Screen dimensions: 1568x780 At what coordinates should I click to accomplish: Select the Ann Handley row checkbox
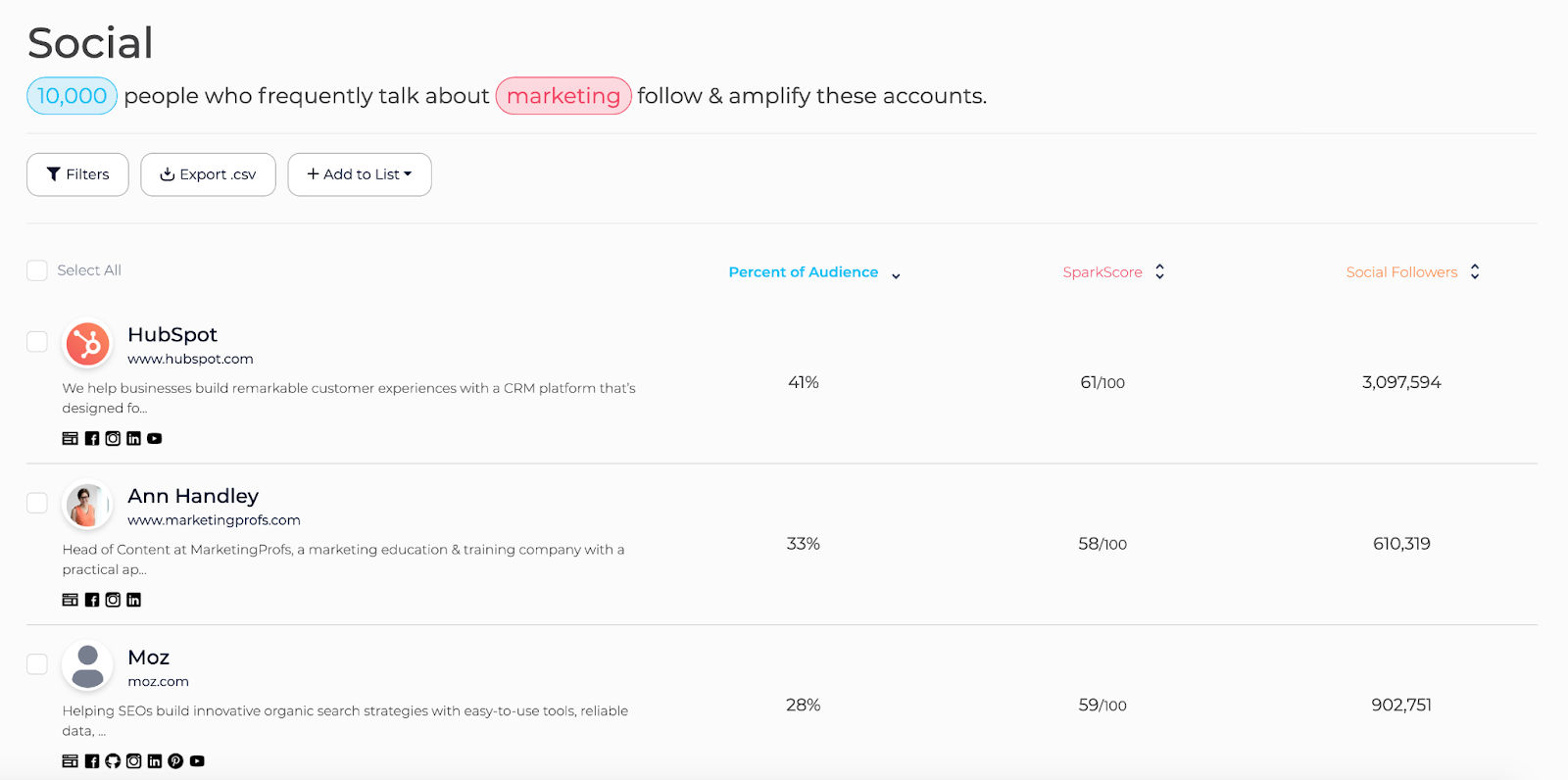coord(37,503)
